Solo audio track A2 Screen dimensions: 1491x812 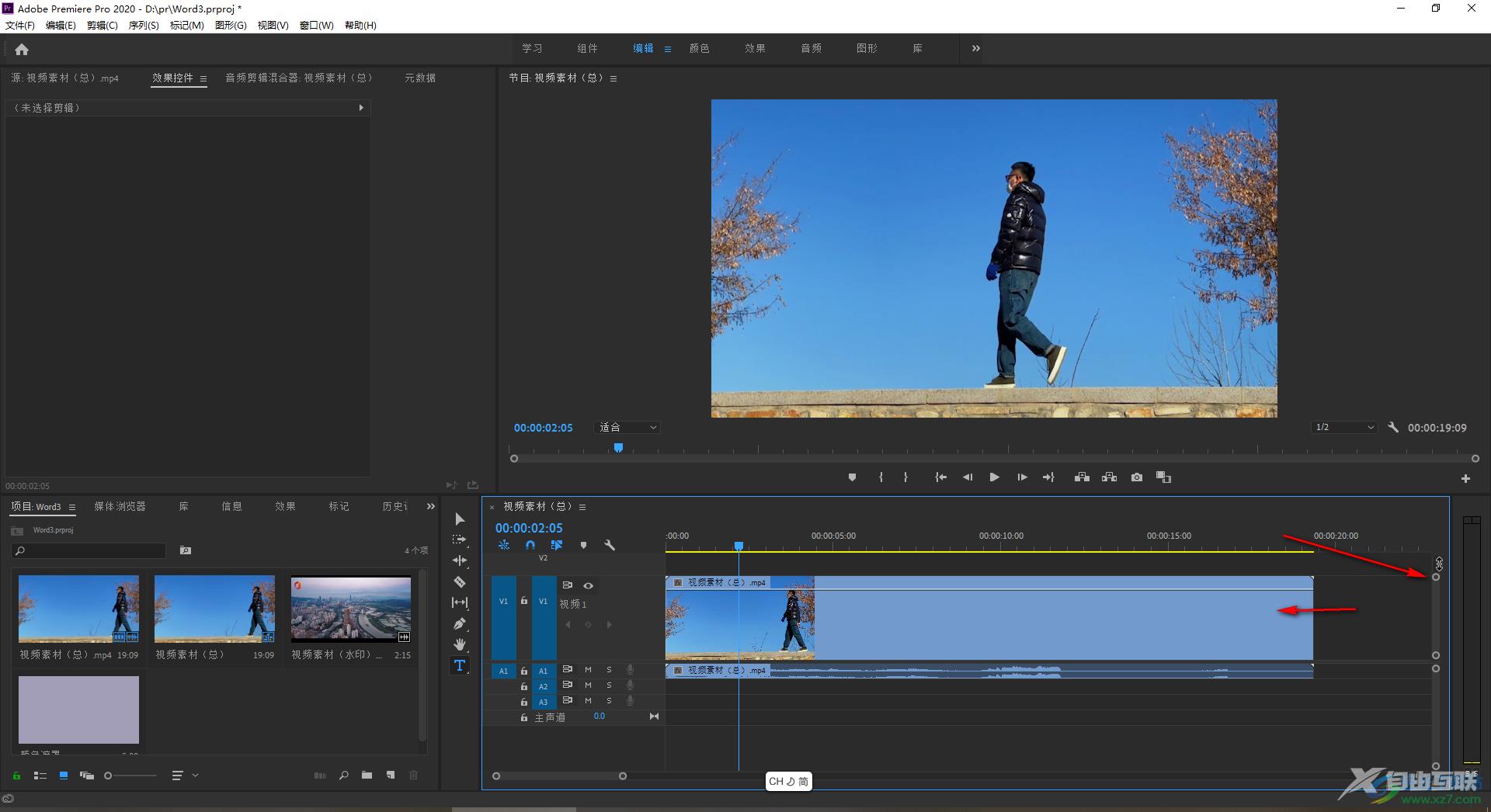tap(609, 685)
